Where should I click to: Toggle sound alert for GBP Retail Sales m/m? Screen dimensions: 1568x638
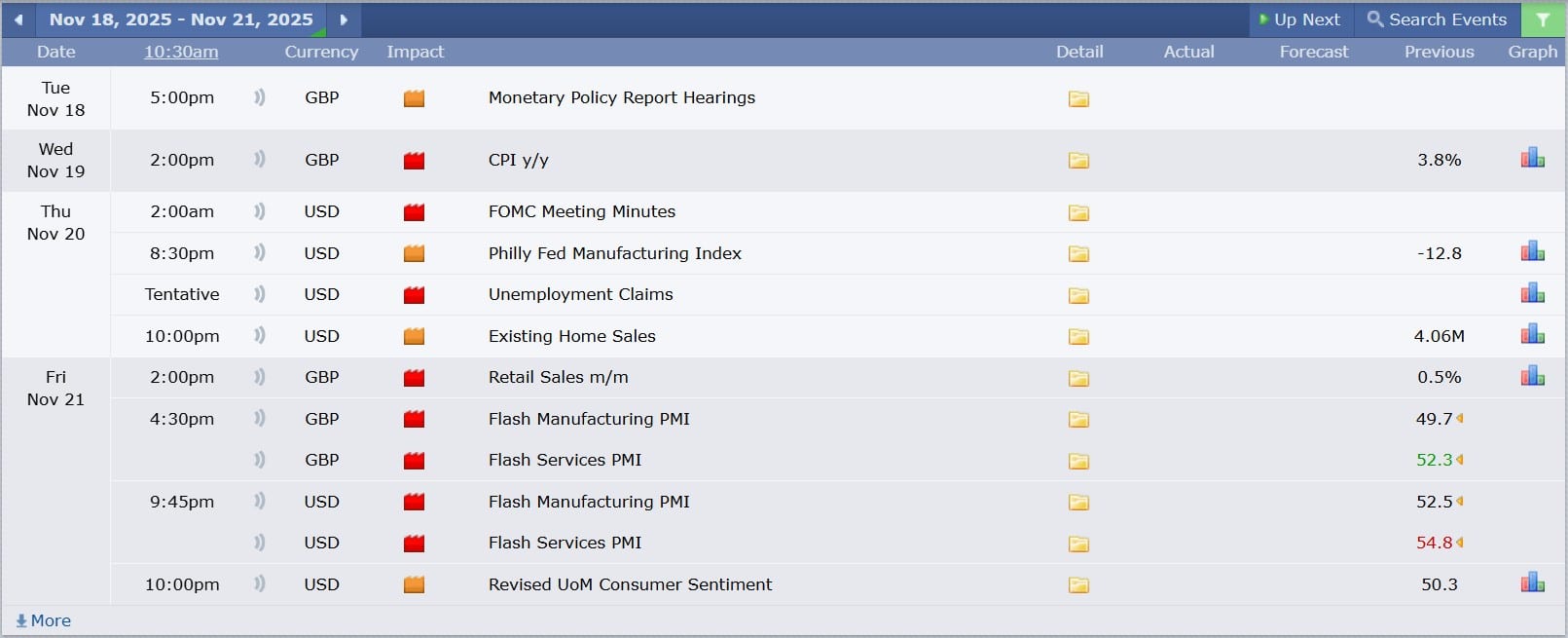point(259,377)
